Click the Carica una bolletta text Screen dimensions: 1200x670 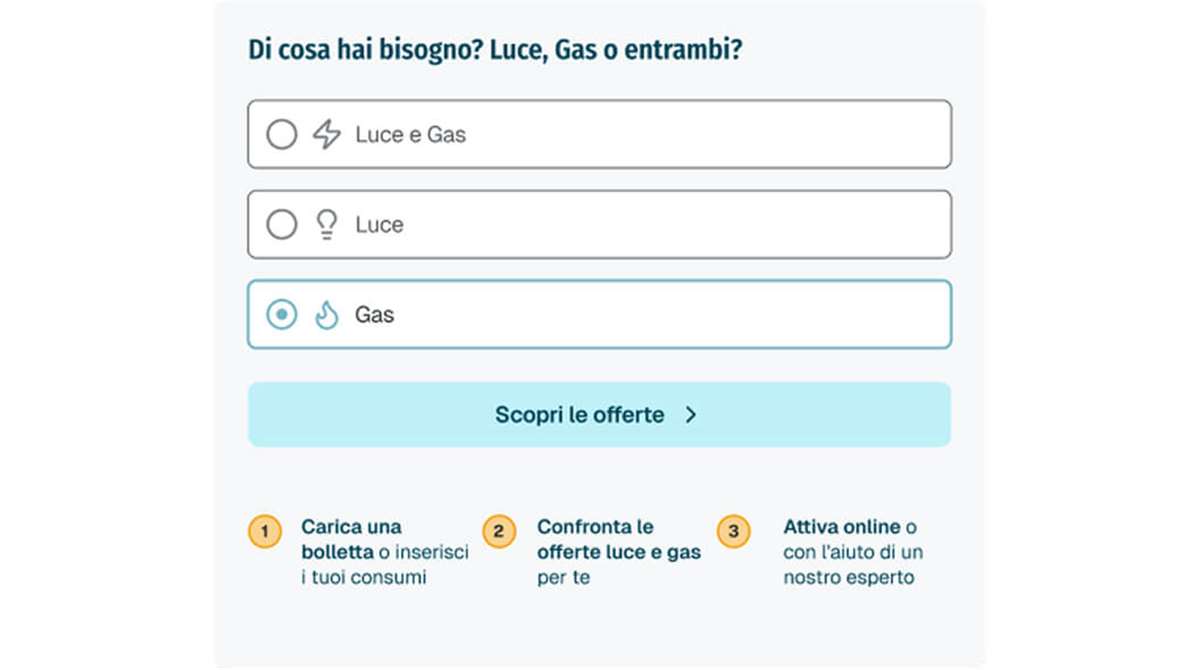[x=351, y=539]
